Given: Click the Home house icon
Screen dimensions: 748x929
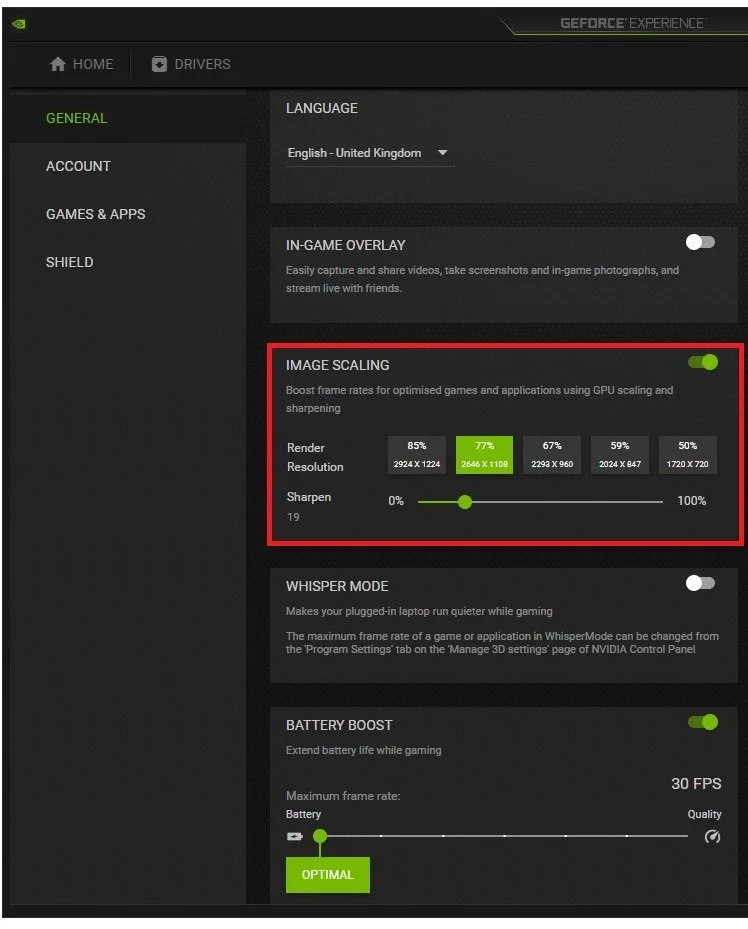Looking at the screenshot, I should (57, 64).
